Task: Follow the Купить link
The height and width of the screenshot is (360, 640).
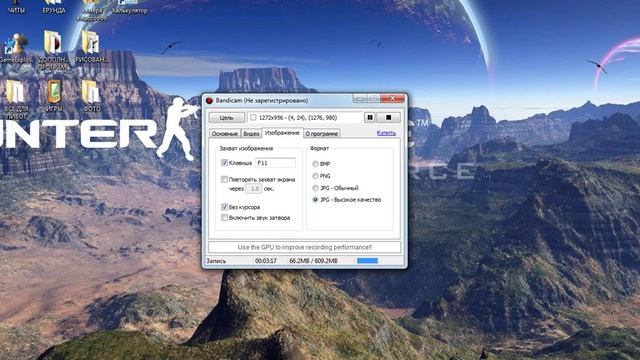Action: point(386,133)
